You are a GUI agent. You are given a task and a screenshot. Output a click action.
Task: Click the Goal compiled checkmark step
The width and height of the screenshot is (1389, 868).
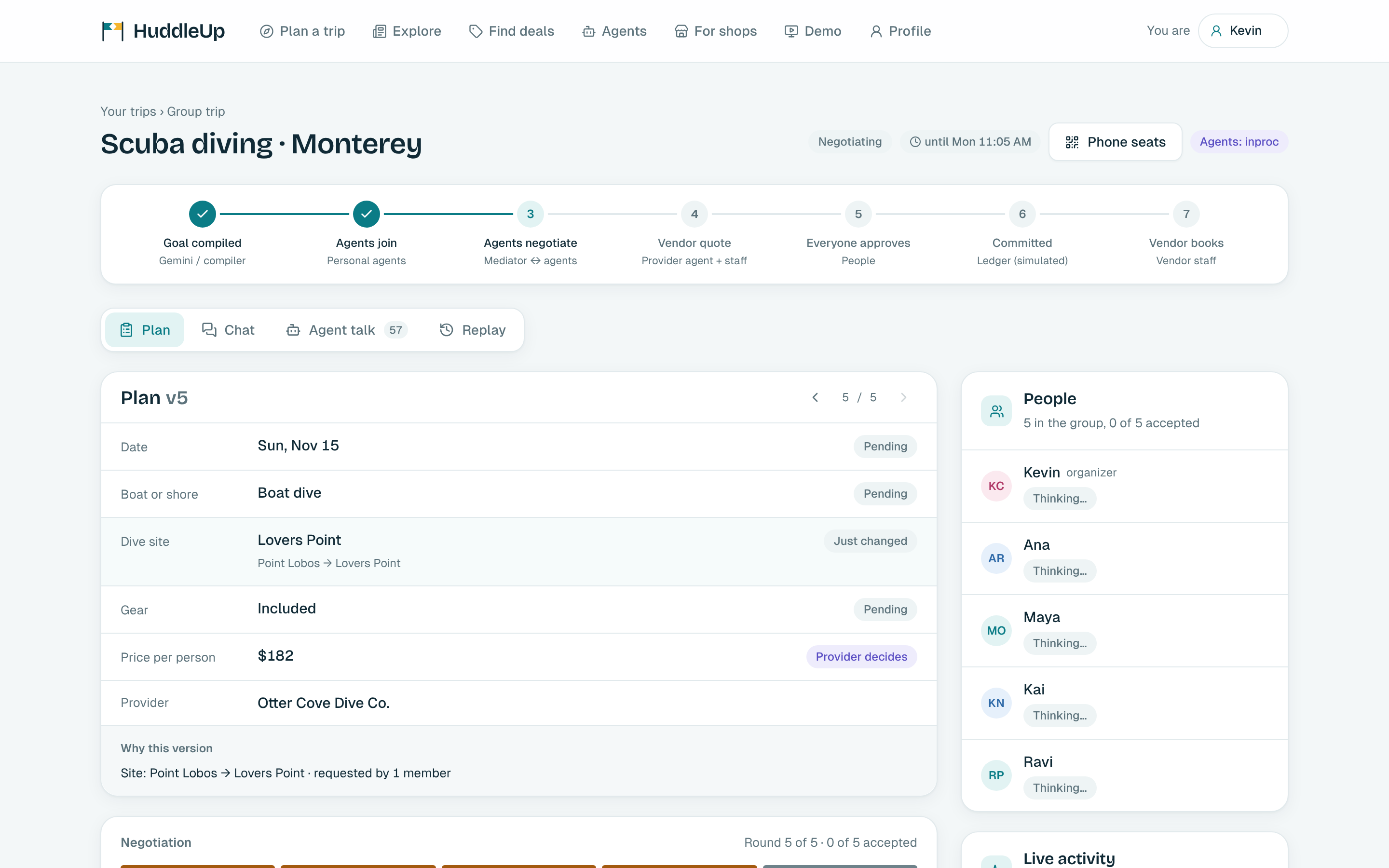point(202,214)
